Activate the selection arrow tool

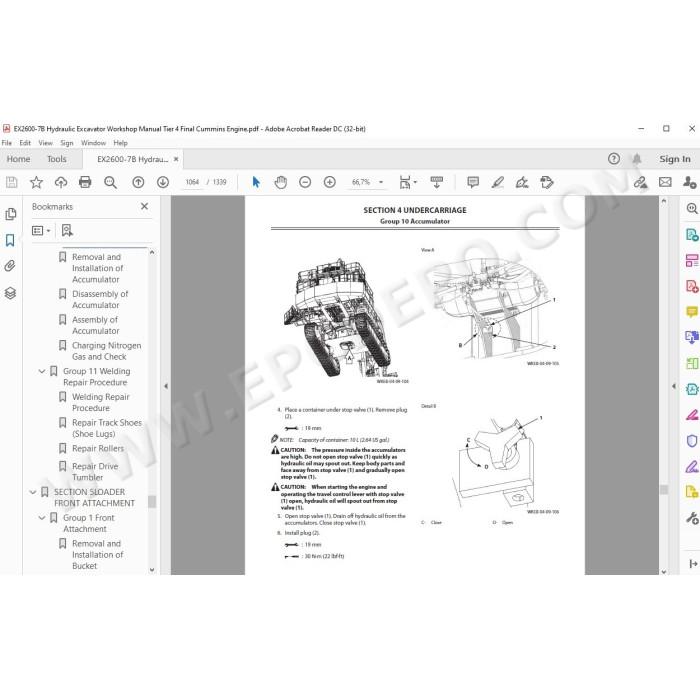pos(256,182)
